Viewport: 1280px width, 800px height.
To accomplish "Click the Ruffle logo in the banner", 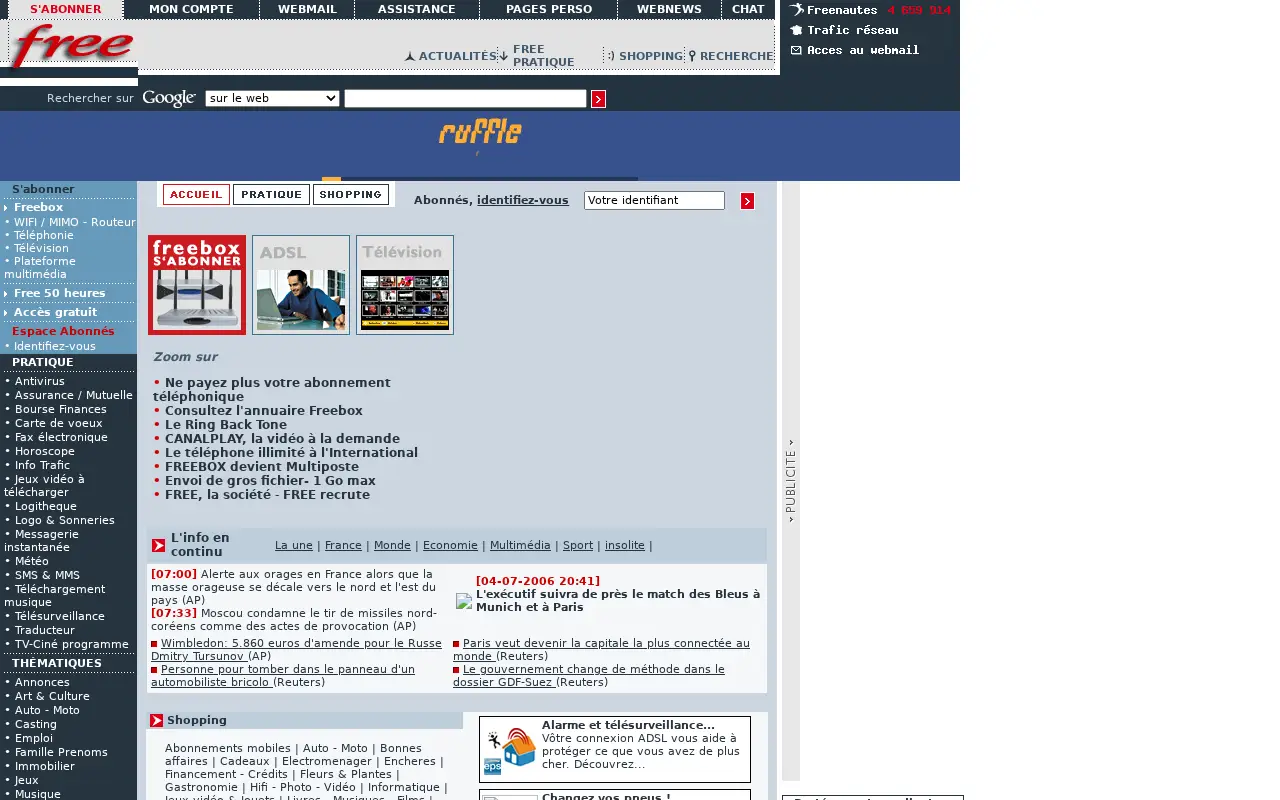I will (480, 133).
